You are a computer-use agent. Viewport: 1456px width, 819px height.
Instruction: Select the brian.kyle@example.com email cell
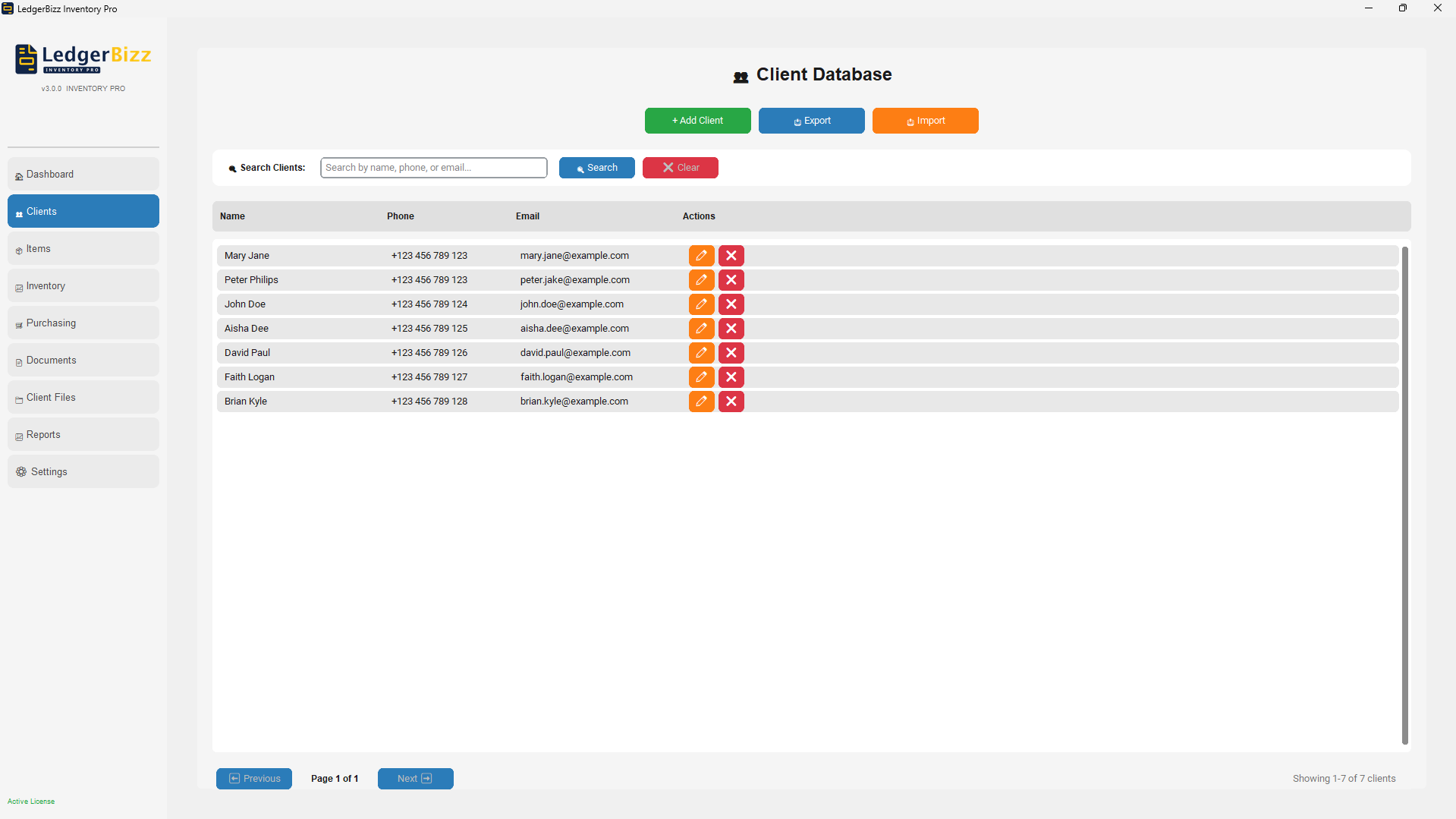[x=574, y=402]
